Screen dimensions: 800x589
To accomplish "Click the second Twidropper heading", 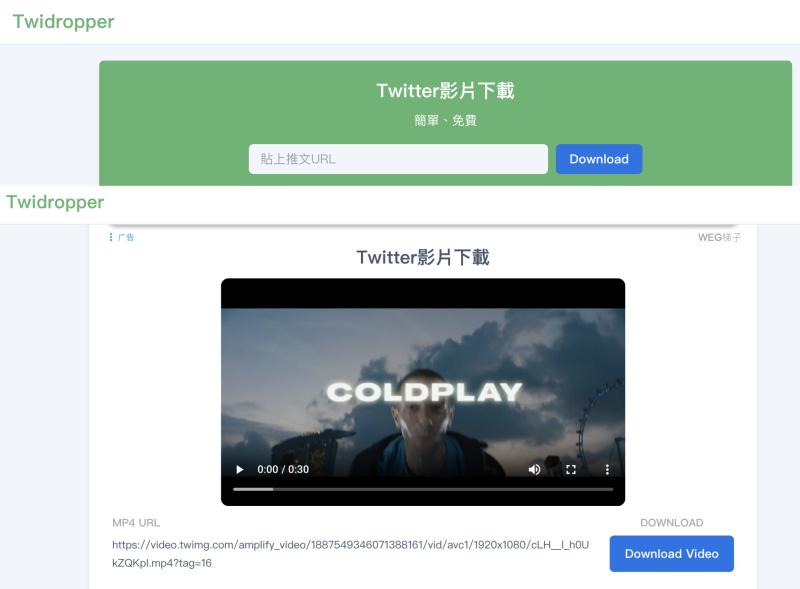I will tap(56, 202).
